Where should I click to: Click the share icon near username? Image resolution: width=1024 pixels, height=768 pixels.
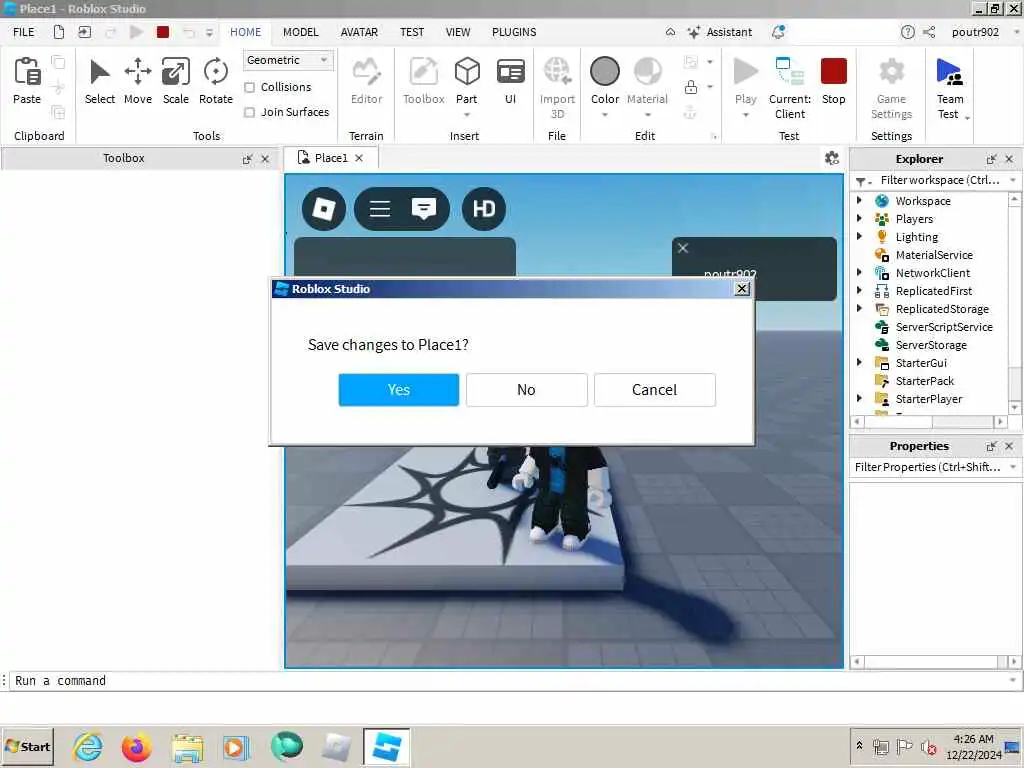[x=929, y=32]
